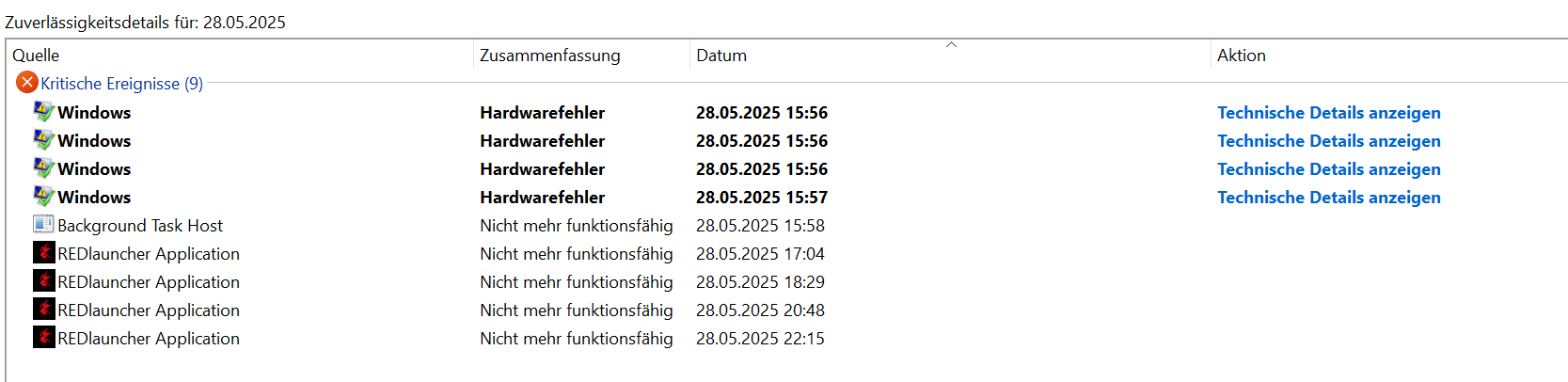Open technical details for 15:57 Hardwarefehler
Image resolution: width=1568 pixels, height=382 pixels.
pyautogui.click(x=1328, y=198)
